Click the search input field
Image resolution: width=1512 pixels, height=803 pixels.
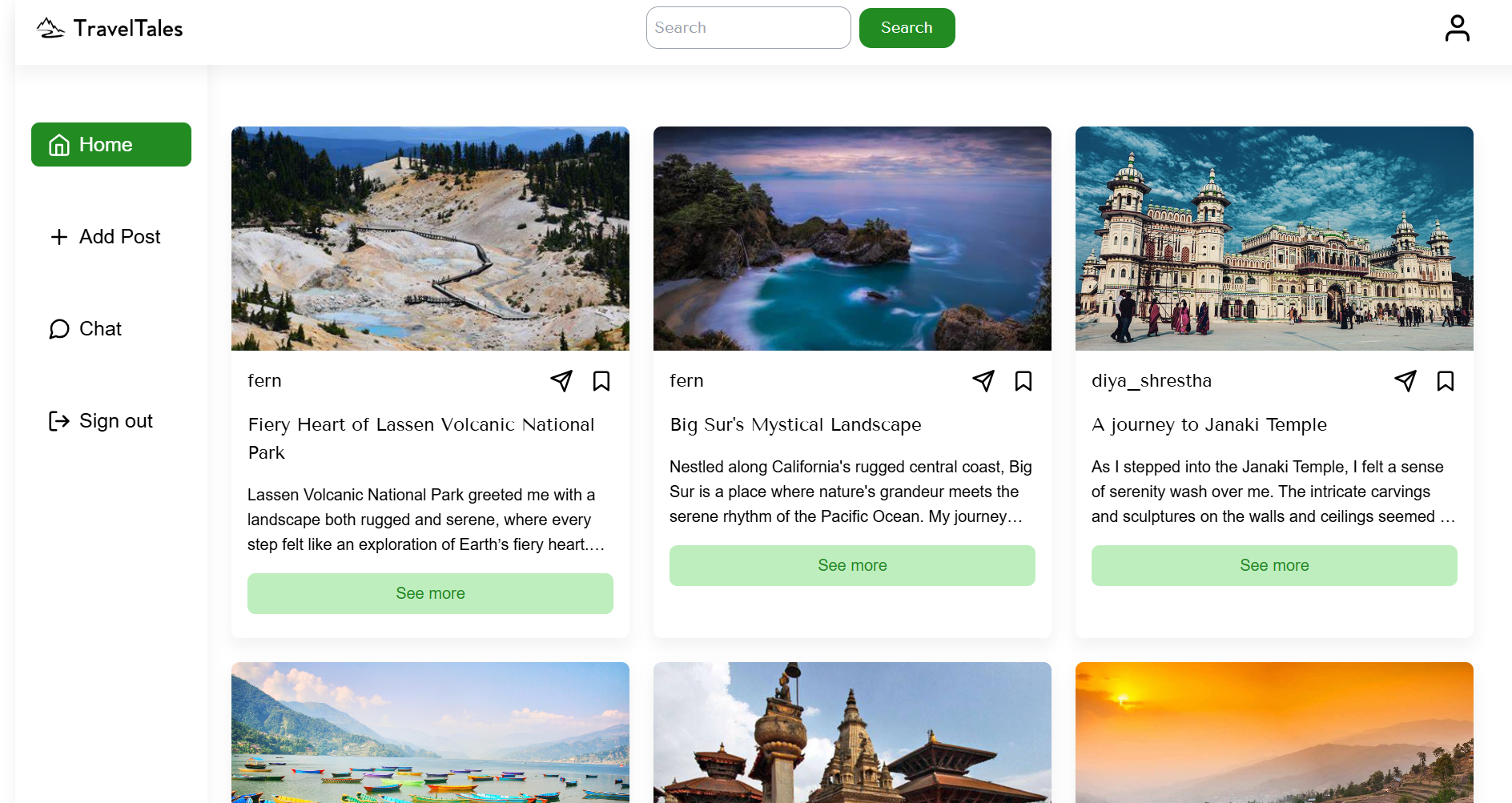748,28
